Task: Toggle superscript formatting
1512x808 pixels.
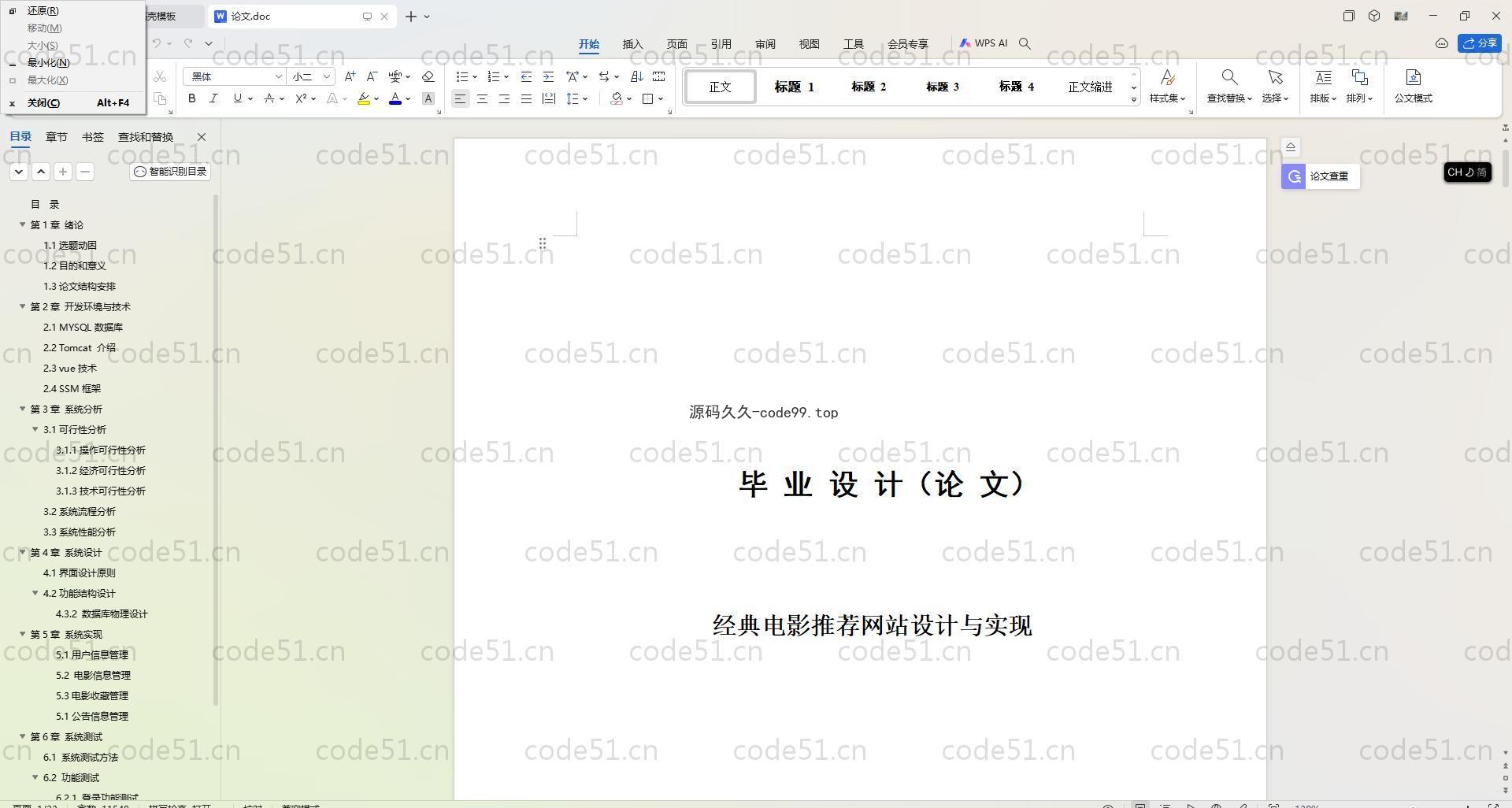Action: tap(301, 98)
